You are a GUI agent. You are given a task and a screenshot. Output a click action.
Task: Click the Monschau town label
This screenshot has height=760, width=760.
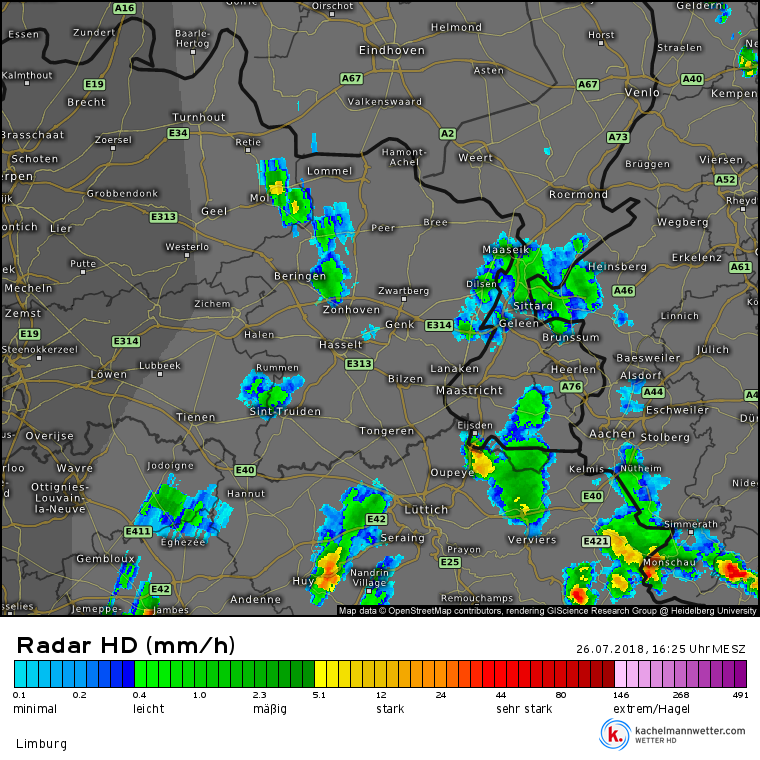(669, 562)
